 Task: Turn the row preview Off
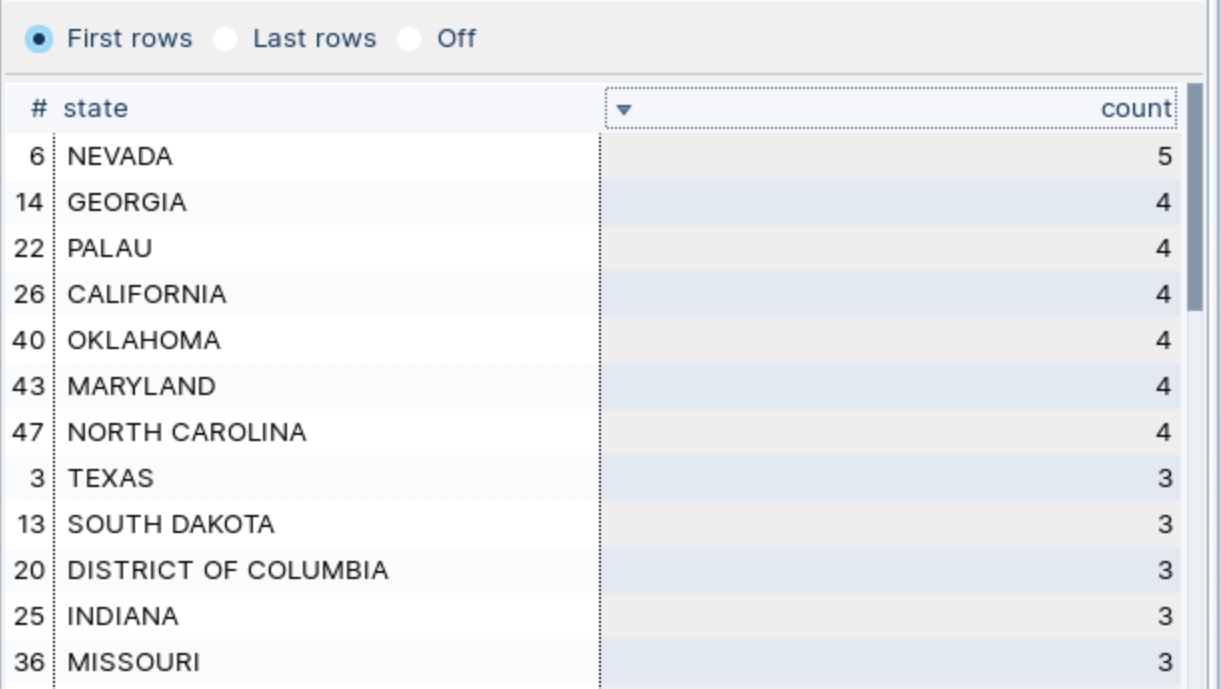pos(409,39)
